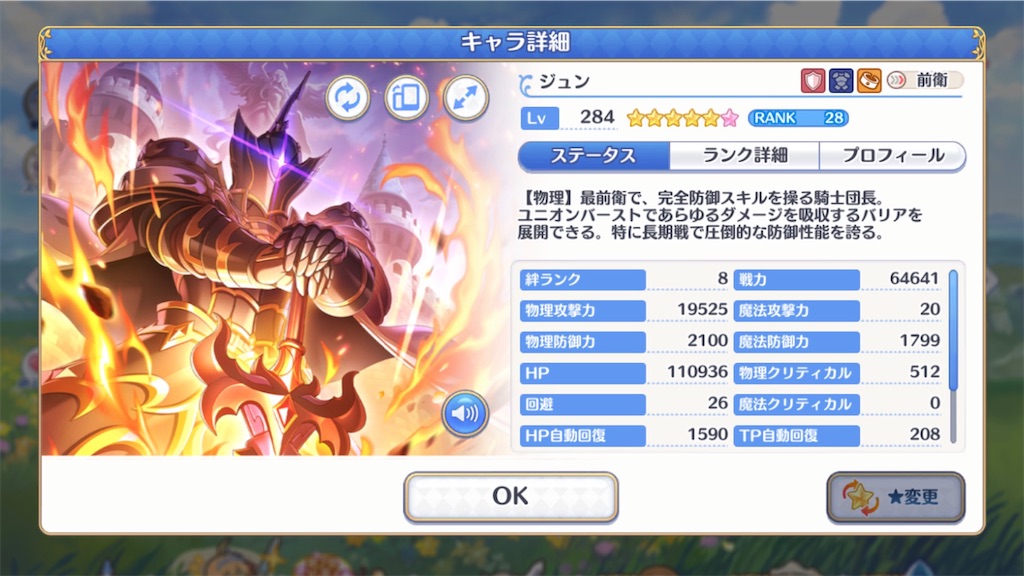Screen dimensions: 1024x576
Task: Switch to the ステータス tab
Action: click(x=594, y=156)
